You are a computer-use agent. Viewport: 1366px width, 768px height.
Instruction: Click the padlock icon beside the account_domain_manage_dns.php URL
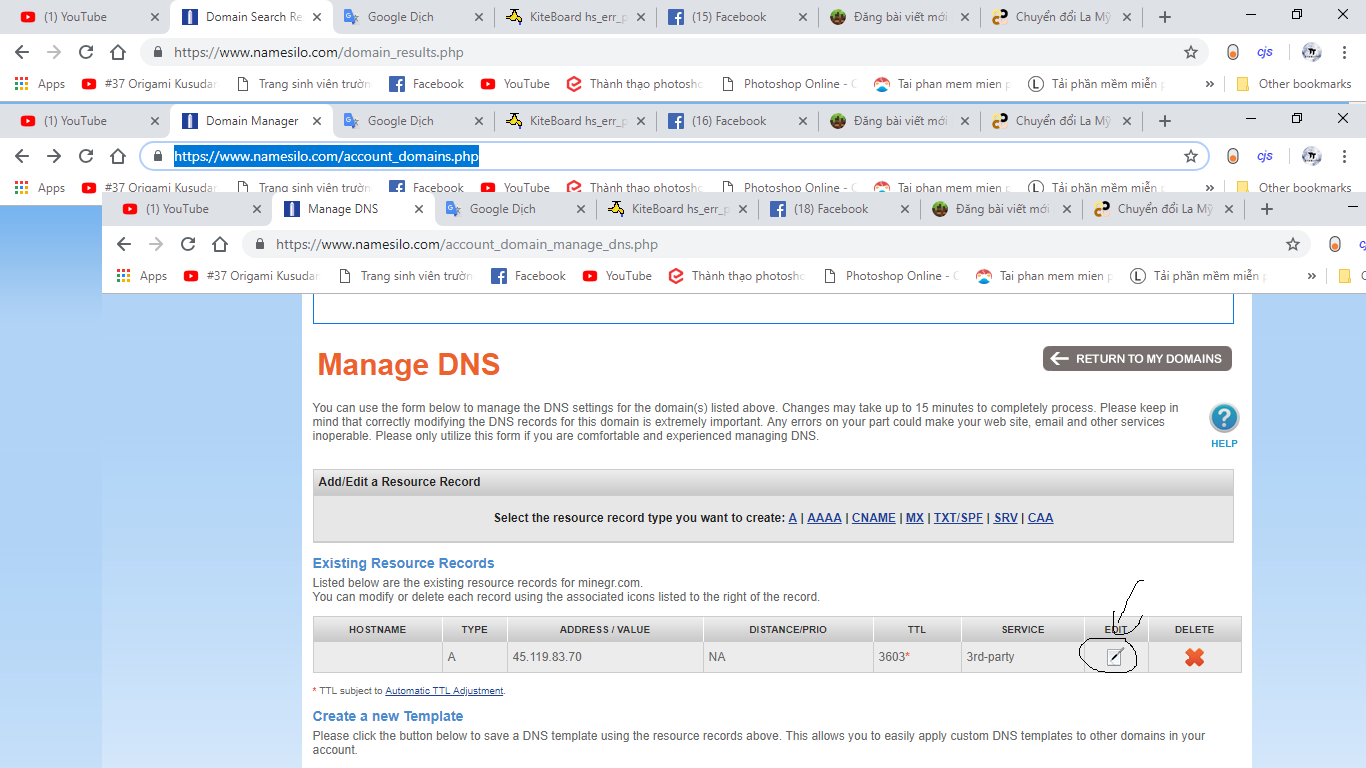(260, 244)
